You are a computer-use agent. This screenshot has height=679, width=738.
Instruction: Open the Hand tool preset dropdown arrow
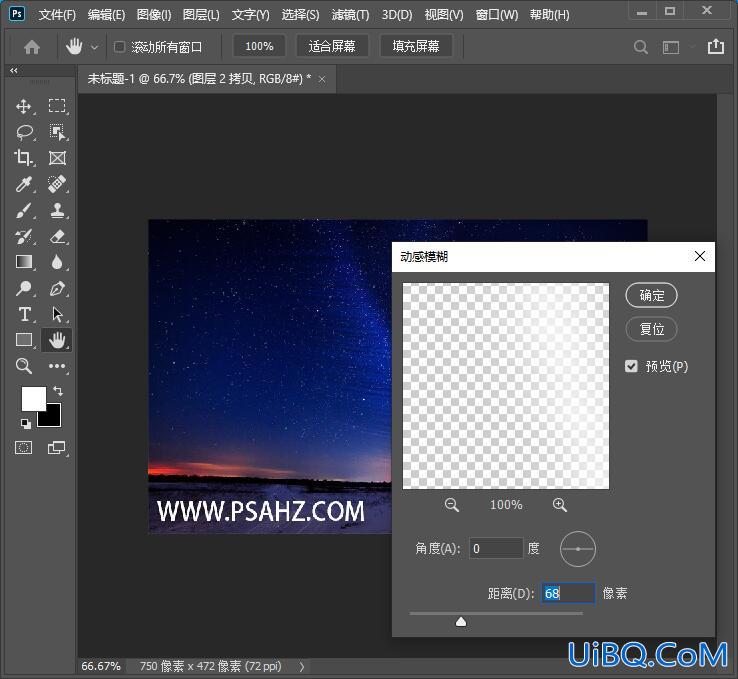(95, 47)
